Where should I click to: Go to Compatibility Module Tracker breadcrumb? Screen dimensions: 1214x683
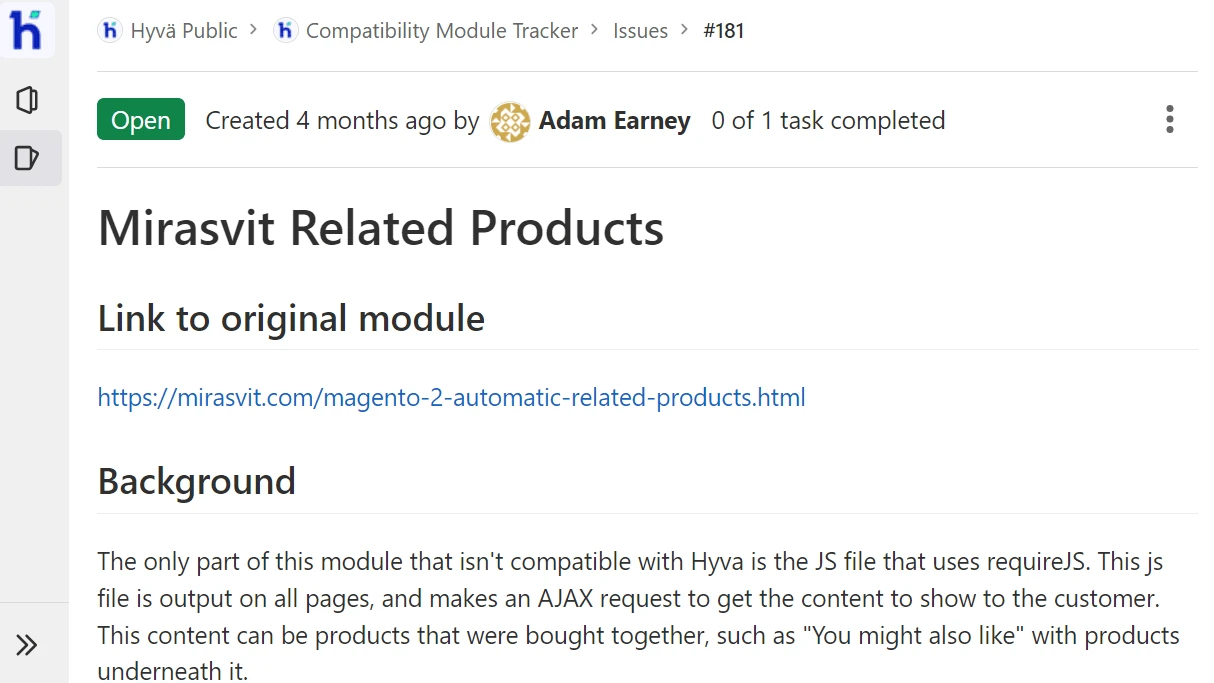[x=441, y=31]
